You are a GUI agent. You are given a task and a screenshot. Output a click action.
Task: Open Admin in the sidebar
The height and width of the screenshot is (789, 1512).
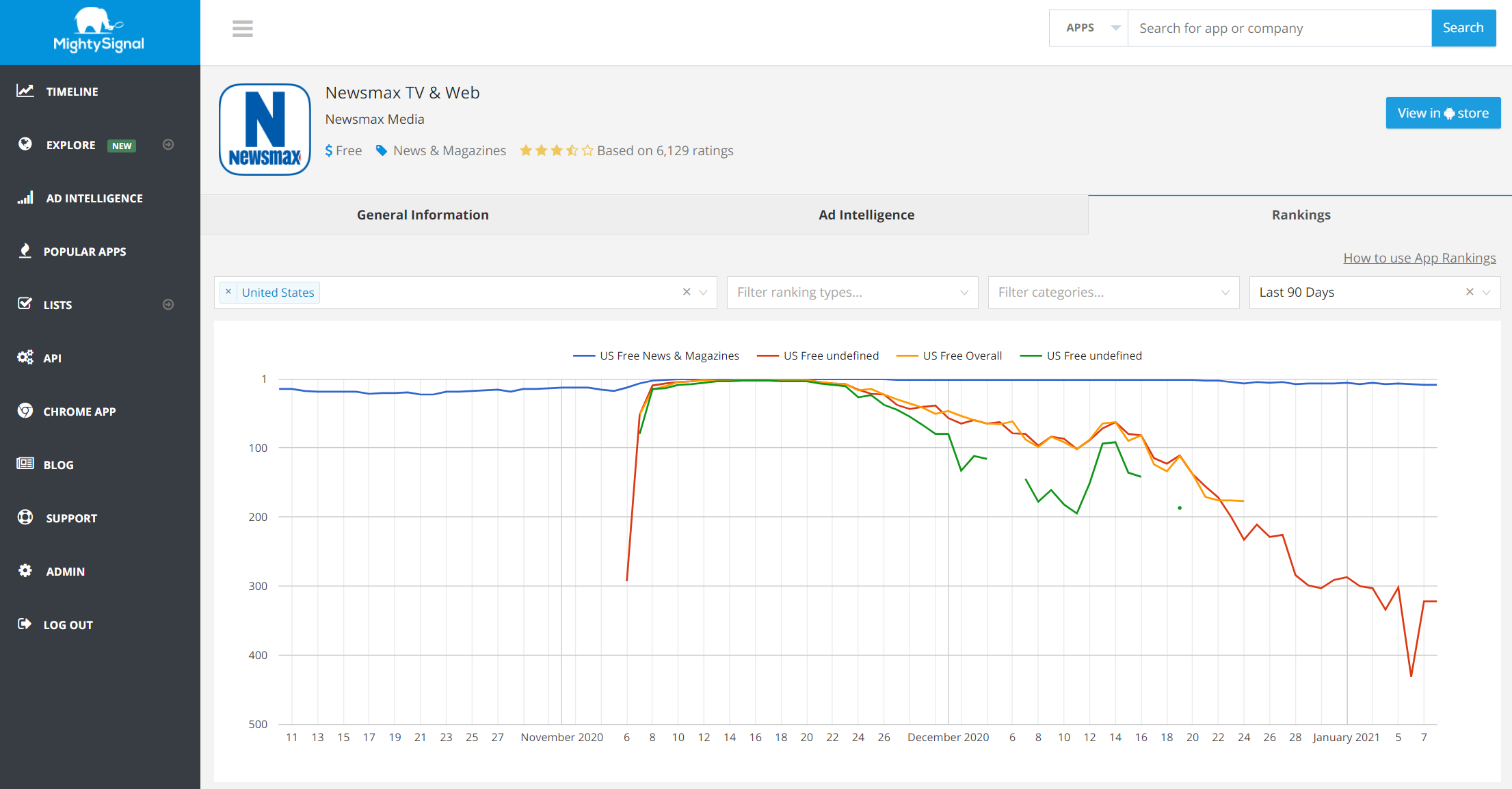(65, 572)
